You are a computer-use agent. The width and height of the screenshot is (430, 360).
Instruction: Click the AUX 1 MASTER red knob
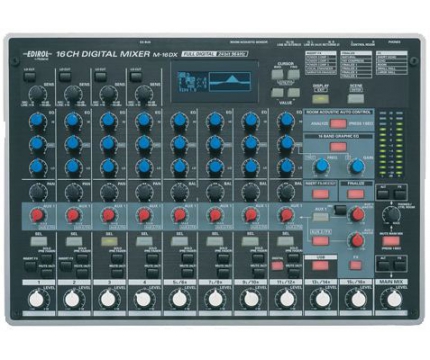357,214
